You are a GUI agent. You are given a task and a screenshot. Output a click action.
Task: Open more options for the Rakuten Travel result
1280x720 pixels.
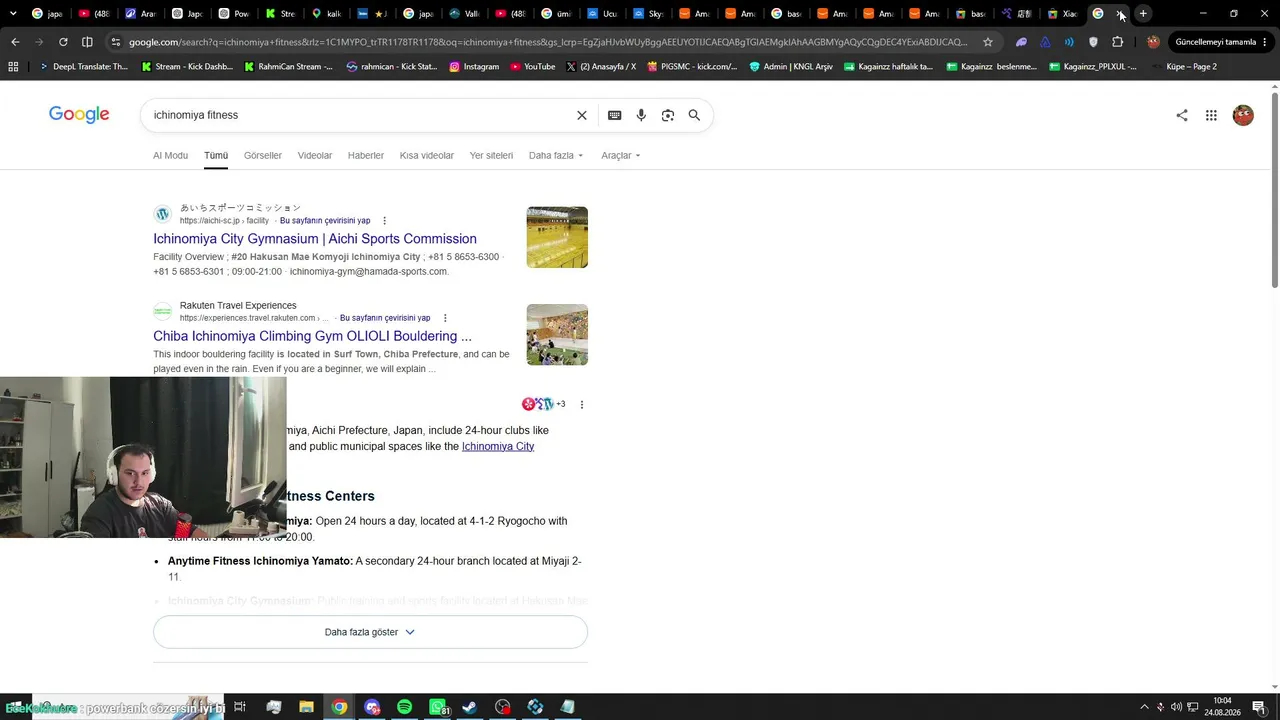click(445, 318)
